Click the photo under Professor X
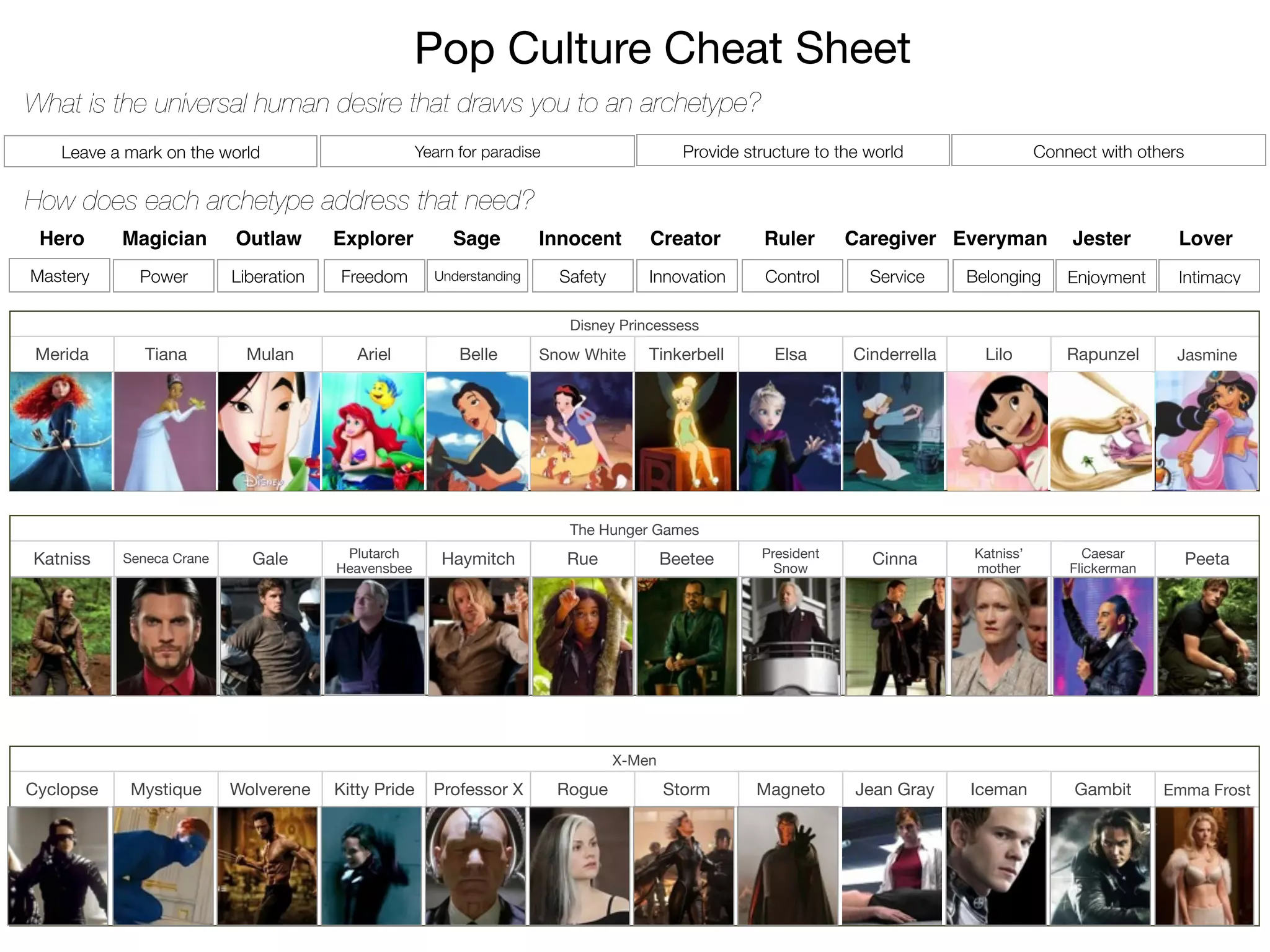 [476, 866]
